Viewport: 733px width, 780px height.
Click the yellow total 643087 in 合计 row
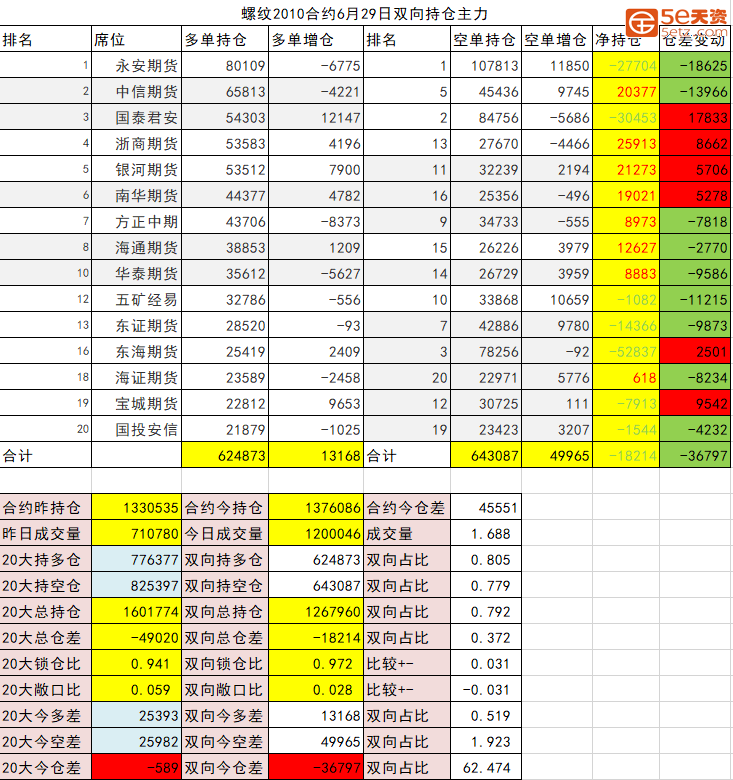[485, 455]
